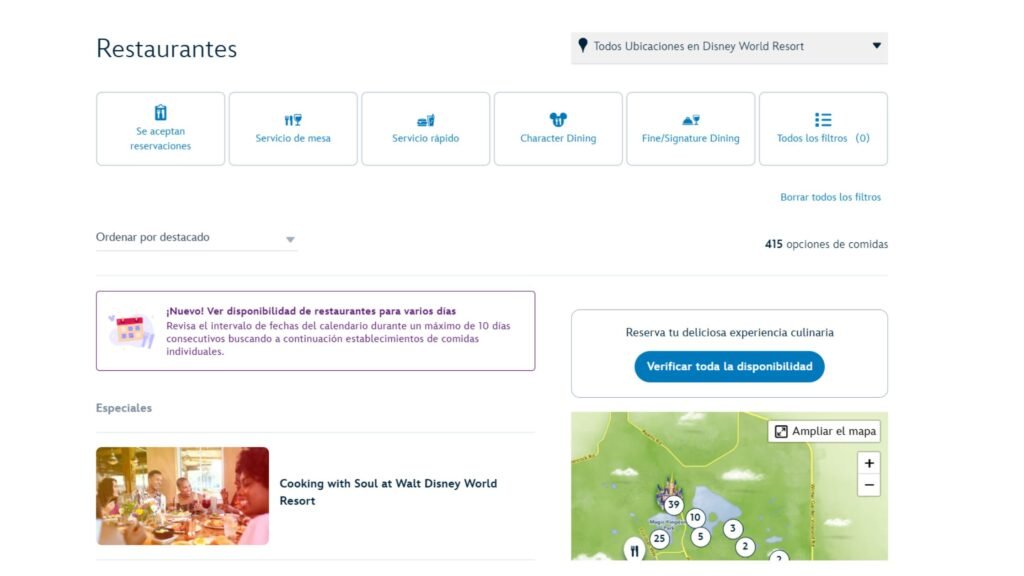
Task: Select the Servicio de mesa filter
Action: (x=293, y=129)
